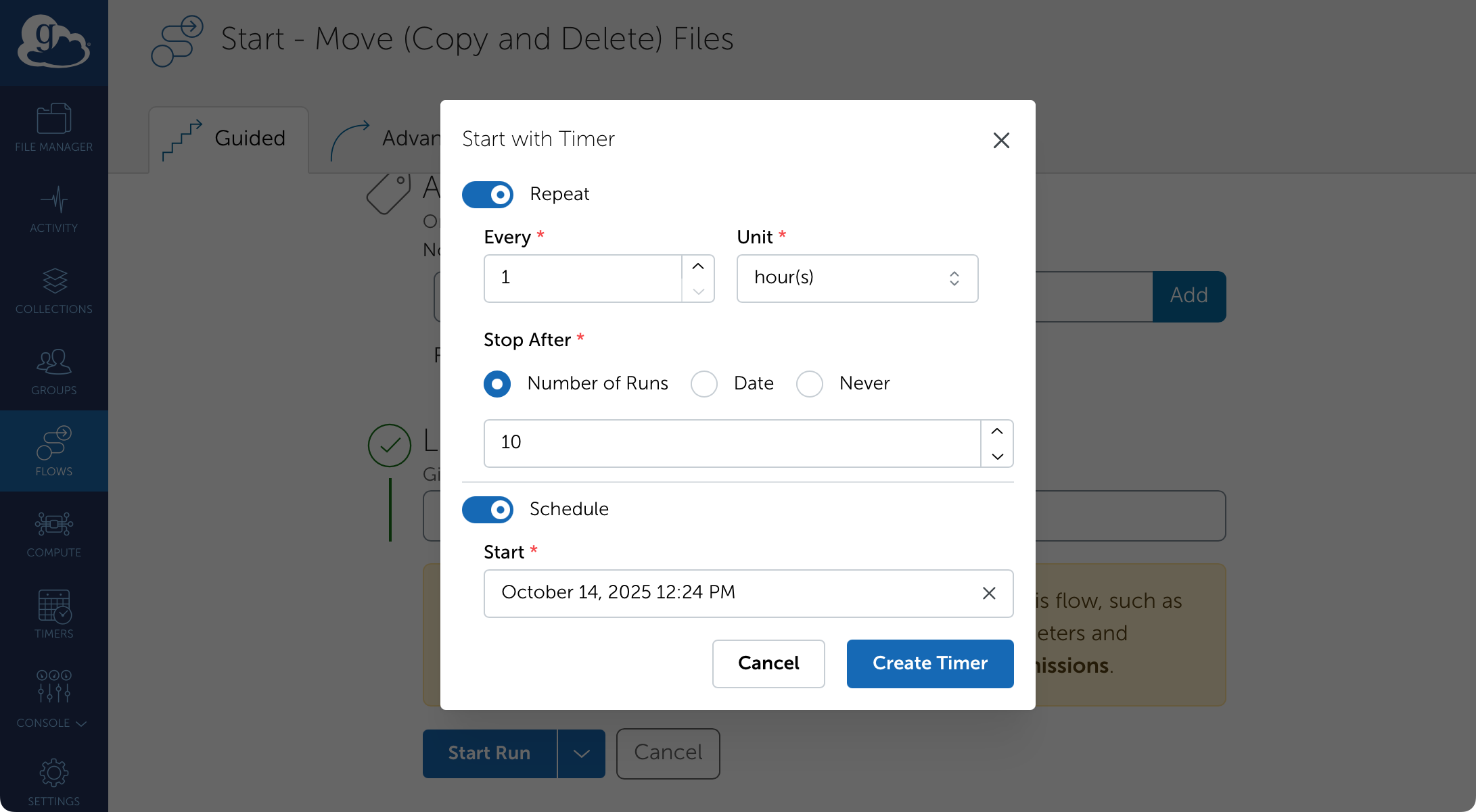Open Start Run dropdown arrow
Screen dimensions: 1476x812
[581, 753]
